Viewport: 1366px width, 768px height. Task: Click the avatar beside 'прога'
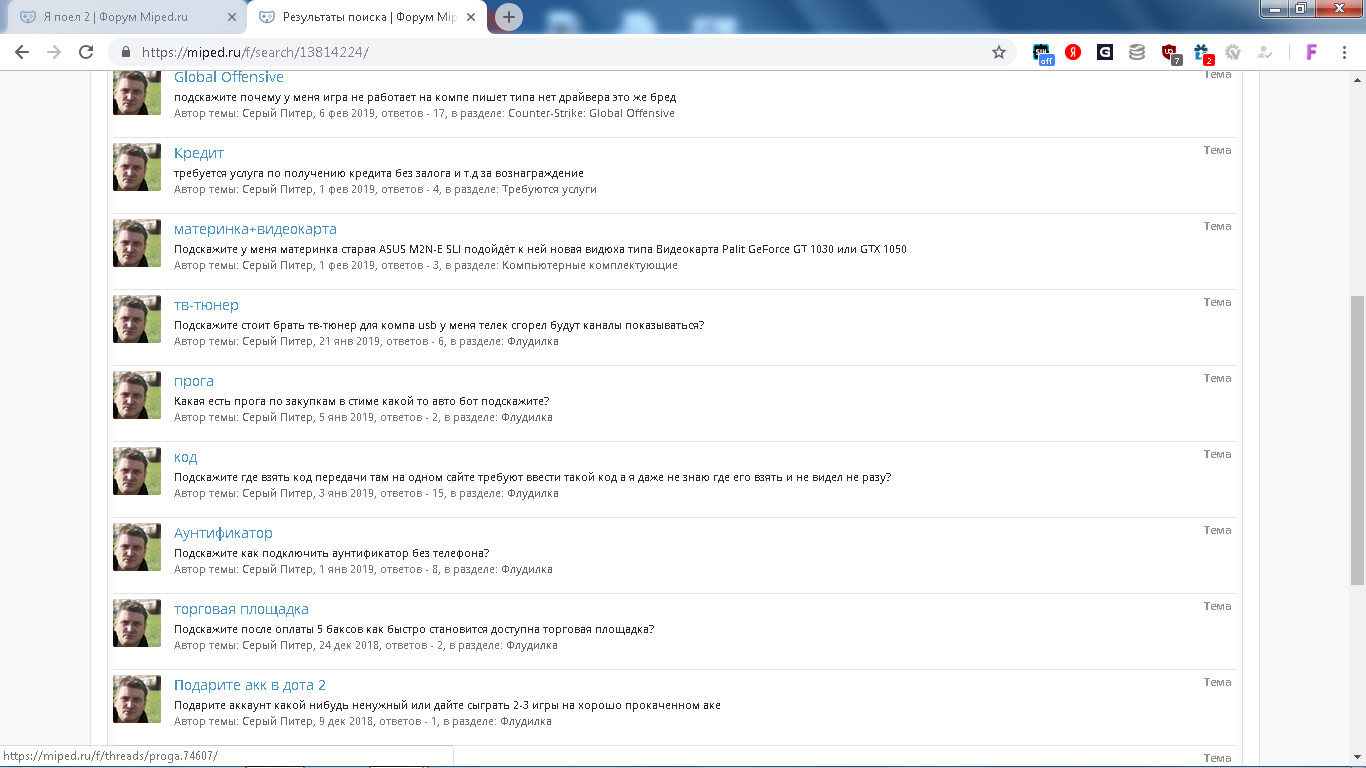(x=137, y=395)
